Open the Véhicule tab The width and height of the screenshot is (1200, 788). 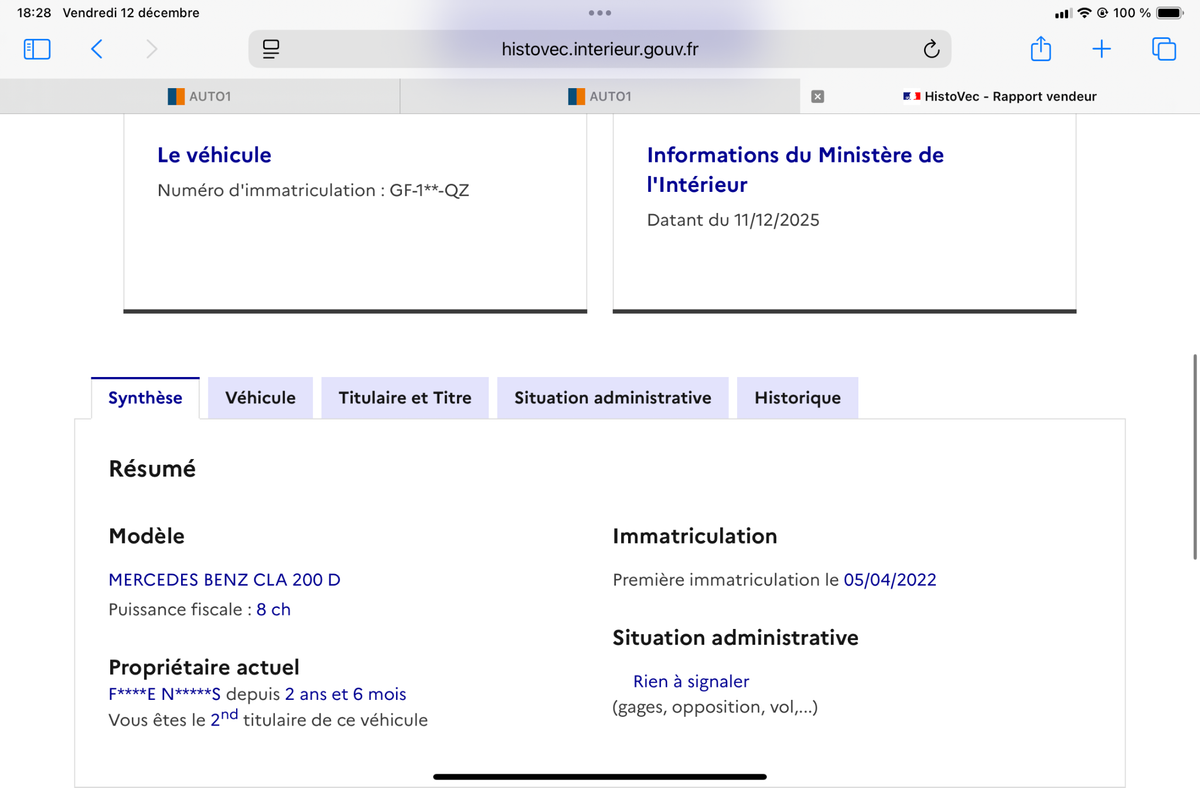click(260, 398)
